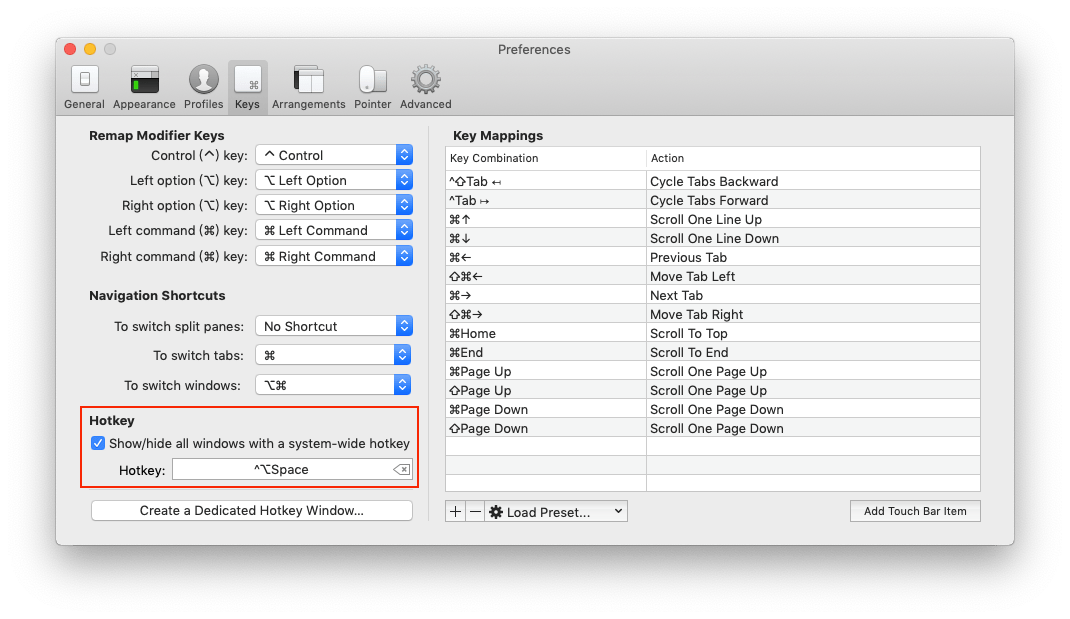1070x619 pixels.
Task: Open the Pointer preferences pane
Action: 372,87
